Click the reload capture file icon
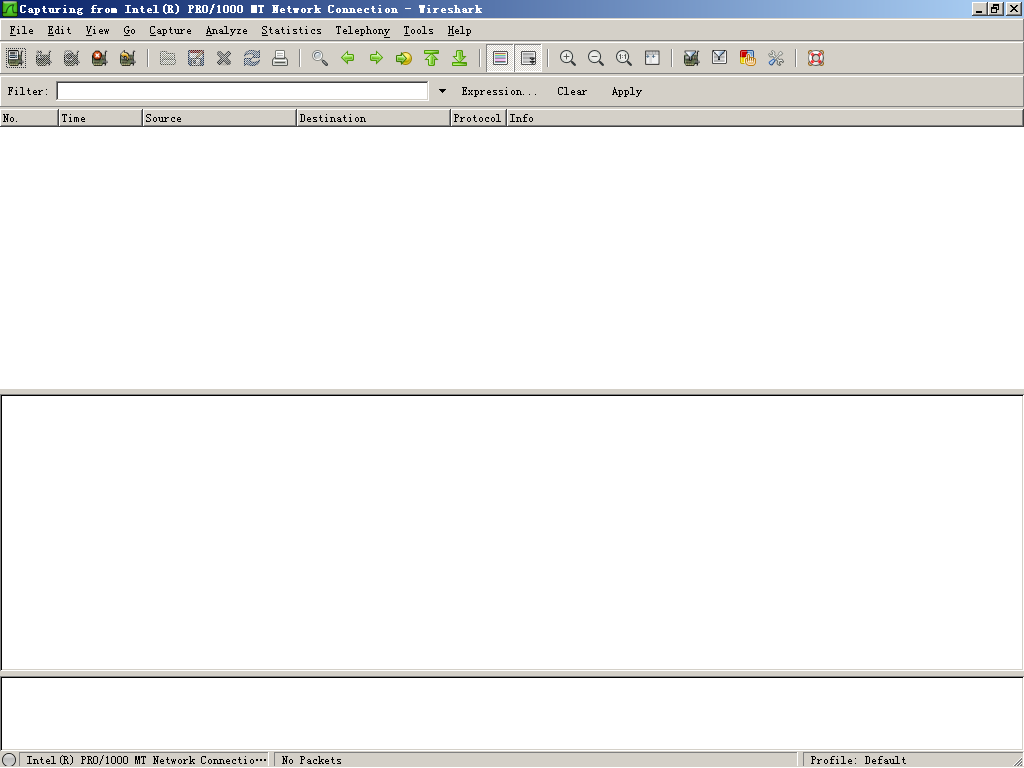The image size is (1024, 768). click(x=252, y=58)
